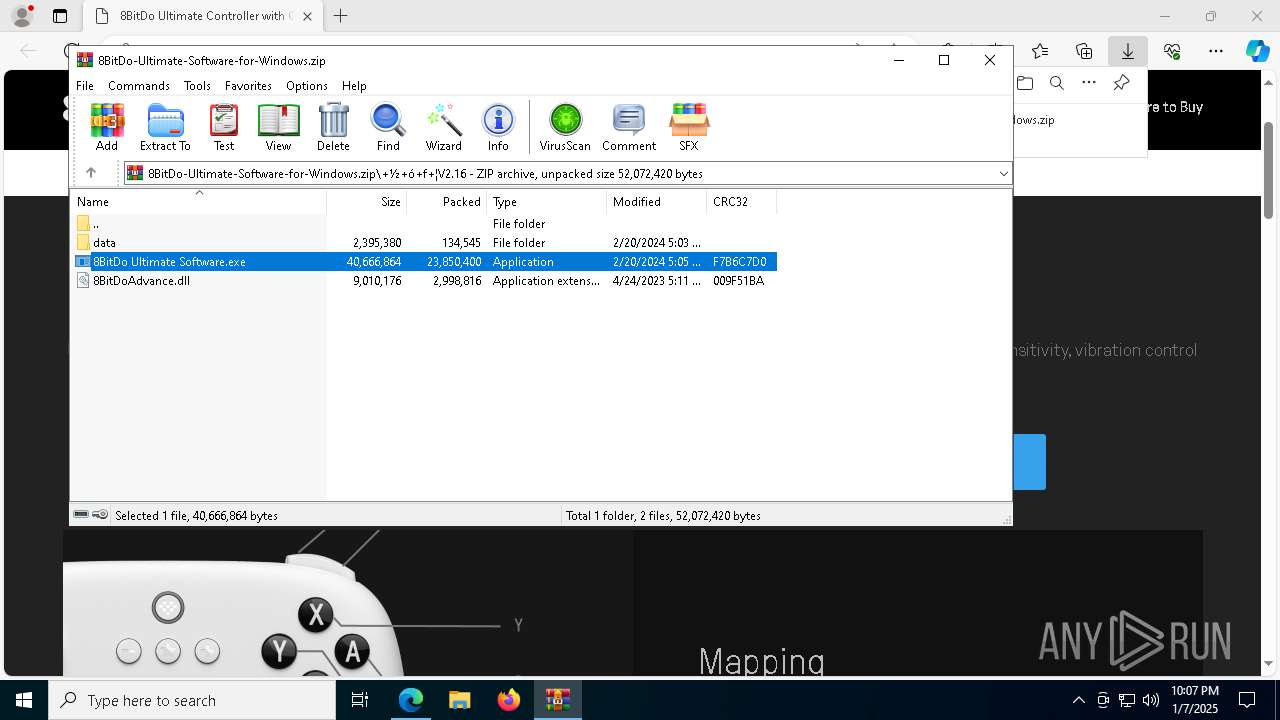
Task: Select 8BitDoAdvance.dll file row
Action: point(424,281)
